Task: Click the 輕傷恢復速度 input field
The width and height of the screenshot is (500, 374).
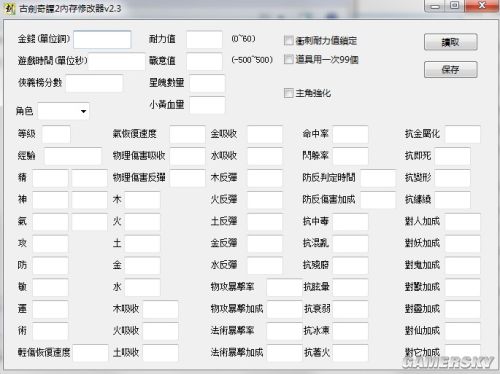Action: click(91, 353)
